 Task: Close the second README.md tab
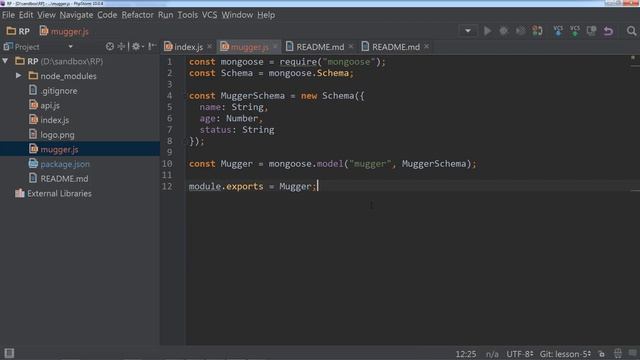click(x=427, y=47)
